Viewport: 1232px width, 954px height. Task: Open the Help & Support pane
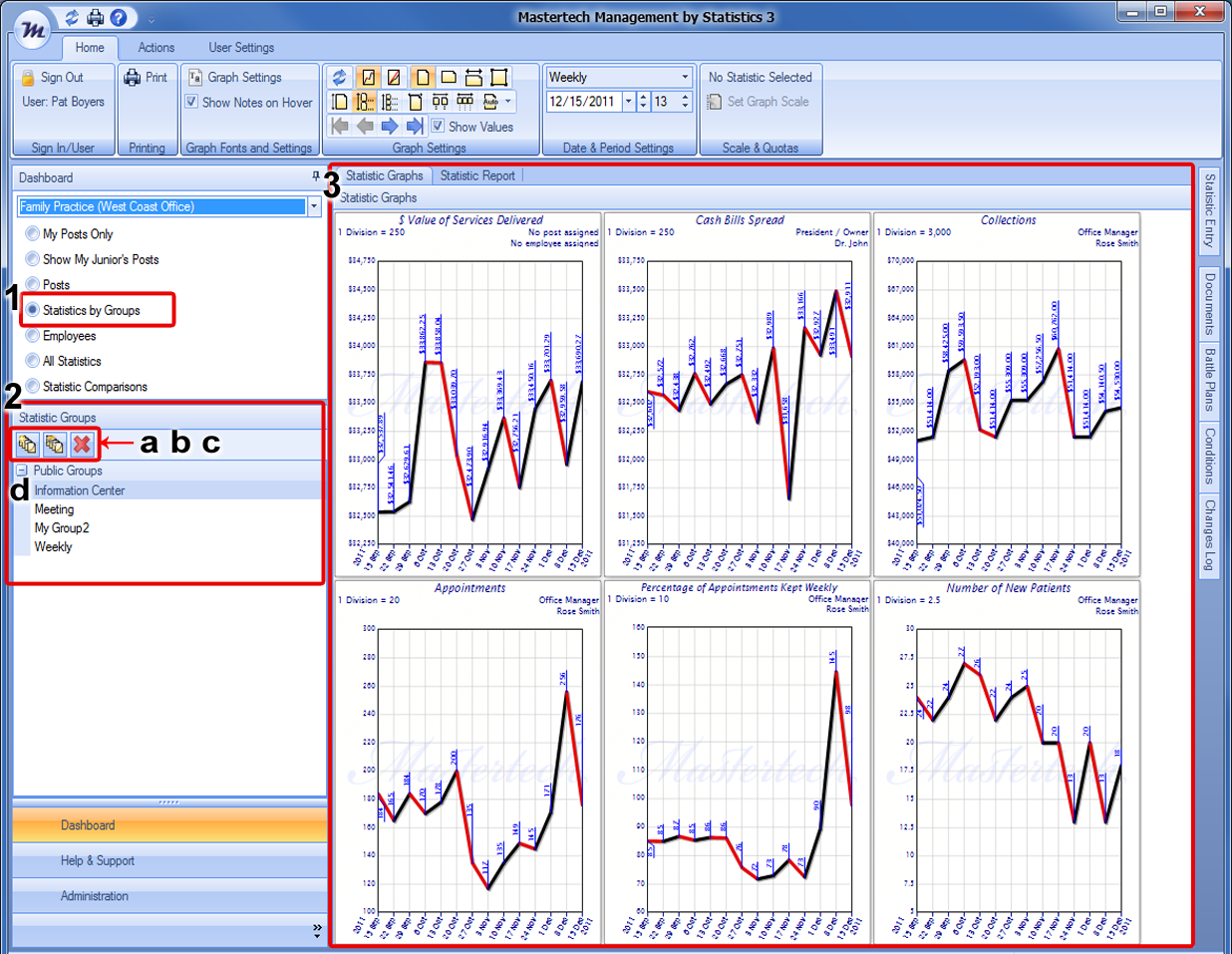[169, 860]
